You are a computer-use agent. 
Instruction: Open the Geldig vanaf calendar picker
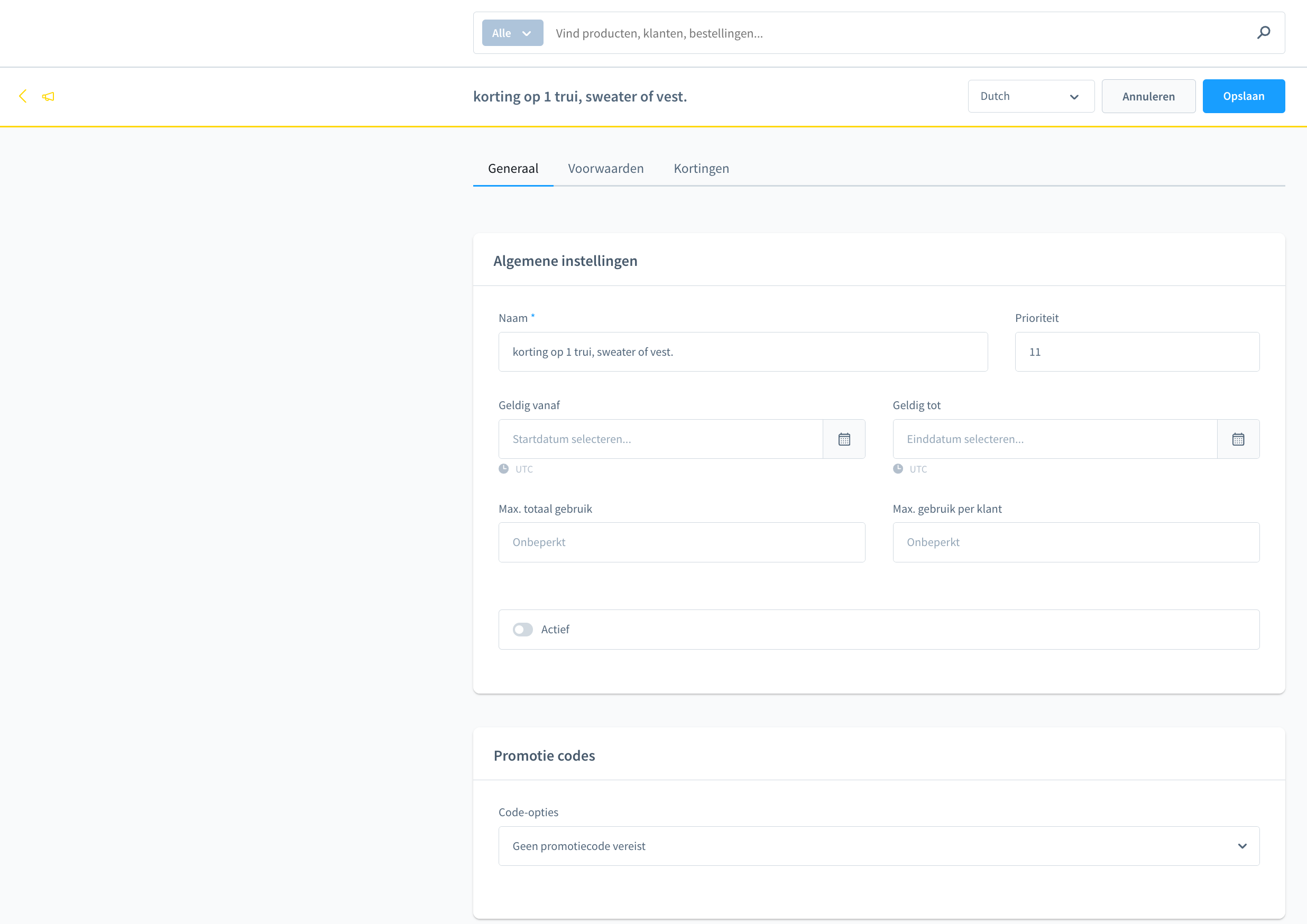click(x=844, y=439)
